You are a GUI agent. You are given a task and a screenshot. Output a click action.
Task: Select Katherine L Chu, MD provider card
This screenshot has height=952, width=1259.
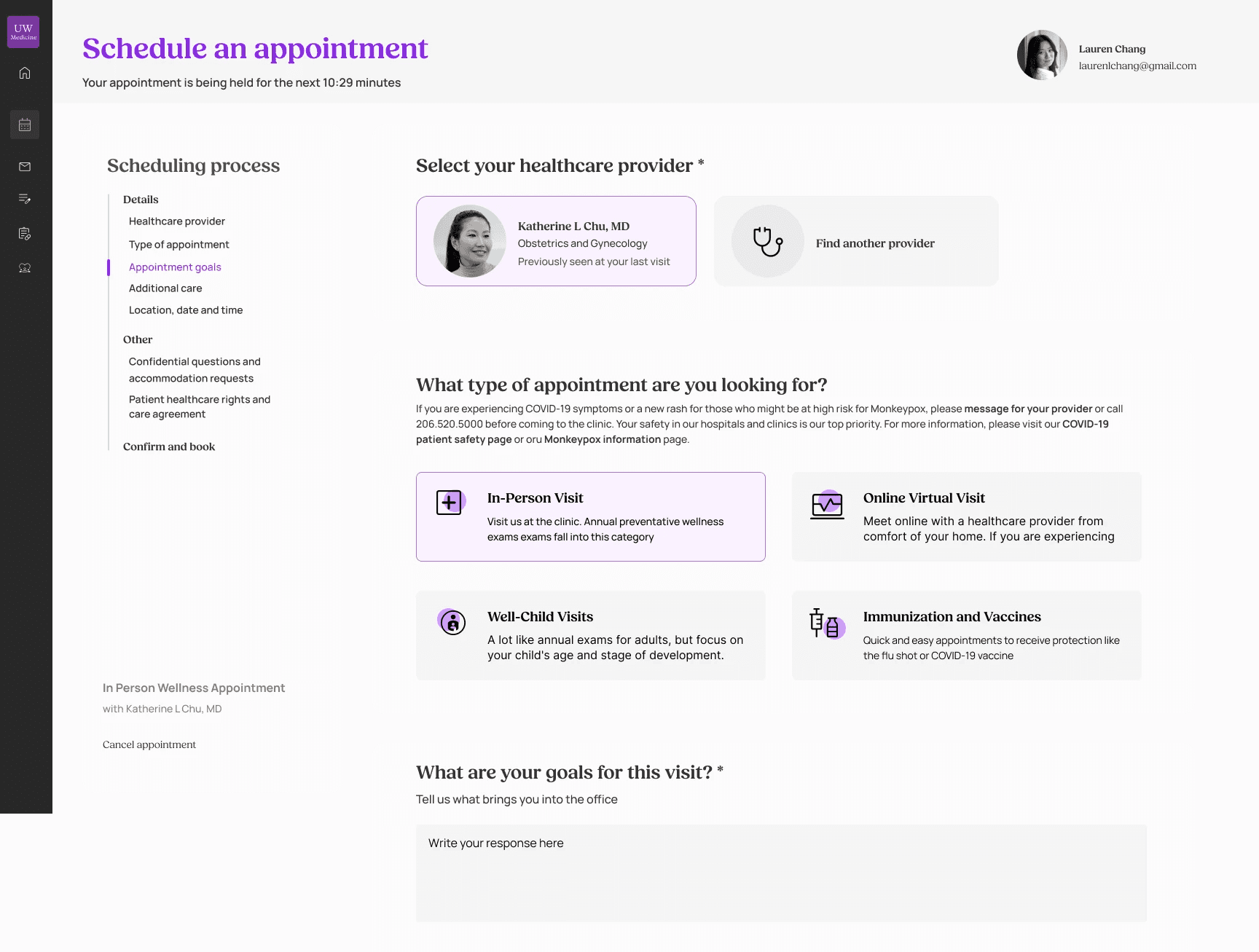pos(556,241)
